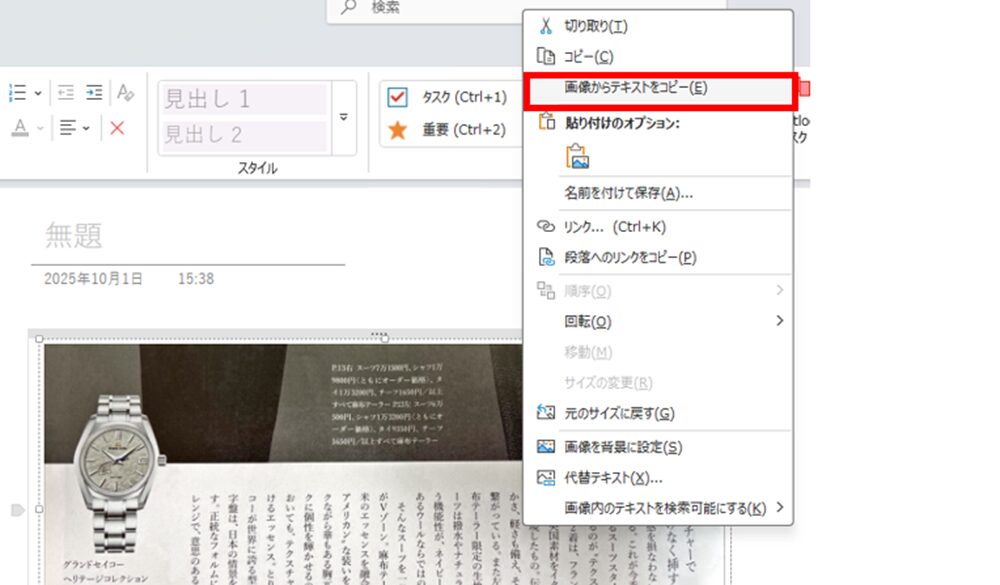Click the increase indent icon
1000x585 pixels.
tap(94, 92)
